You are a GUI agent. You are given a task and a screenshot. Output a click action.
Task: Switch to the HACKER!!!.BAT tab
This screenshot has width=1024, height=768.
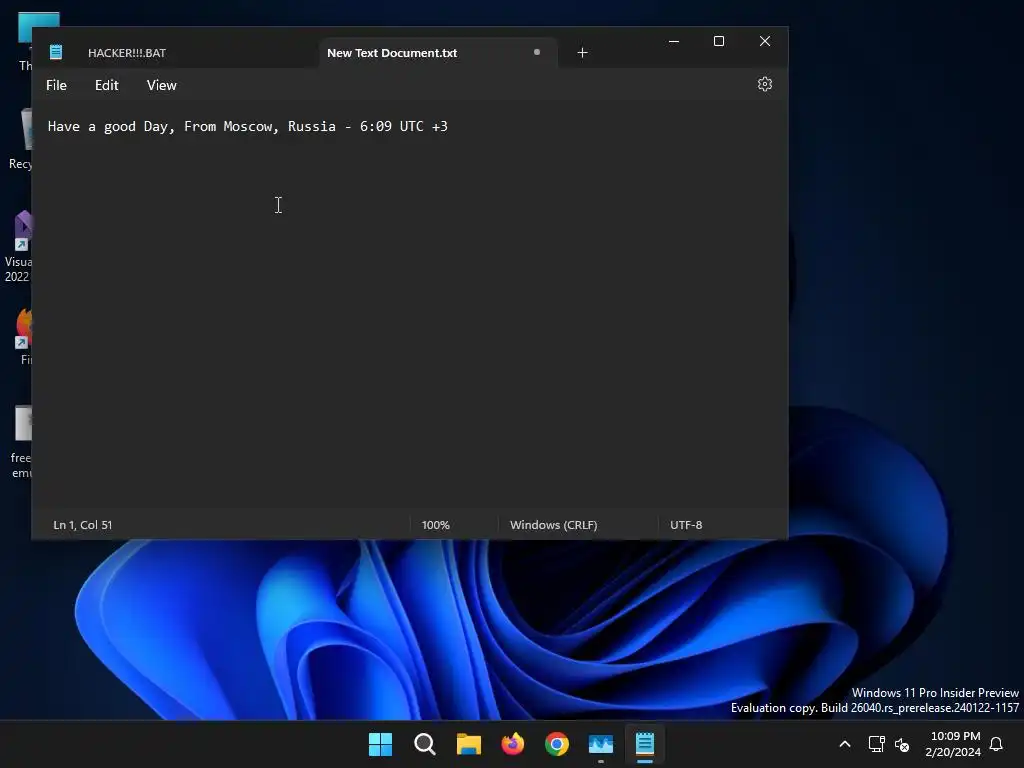click(127, 53)
